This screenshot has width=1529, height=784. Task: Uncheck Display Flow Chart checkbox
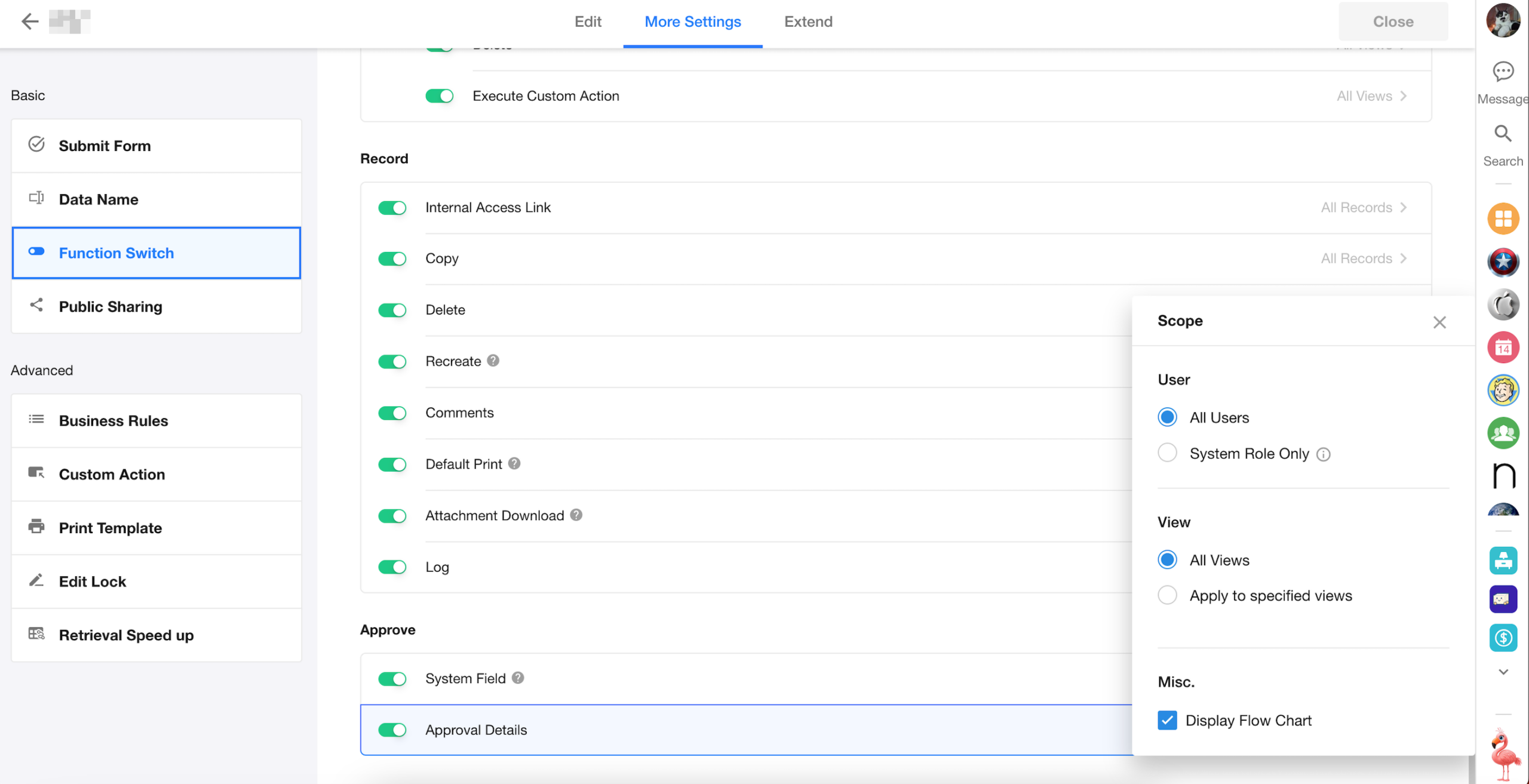(x=1167, y=720)
